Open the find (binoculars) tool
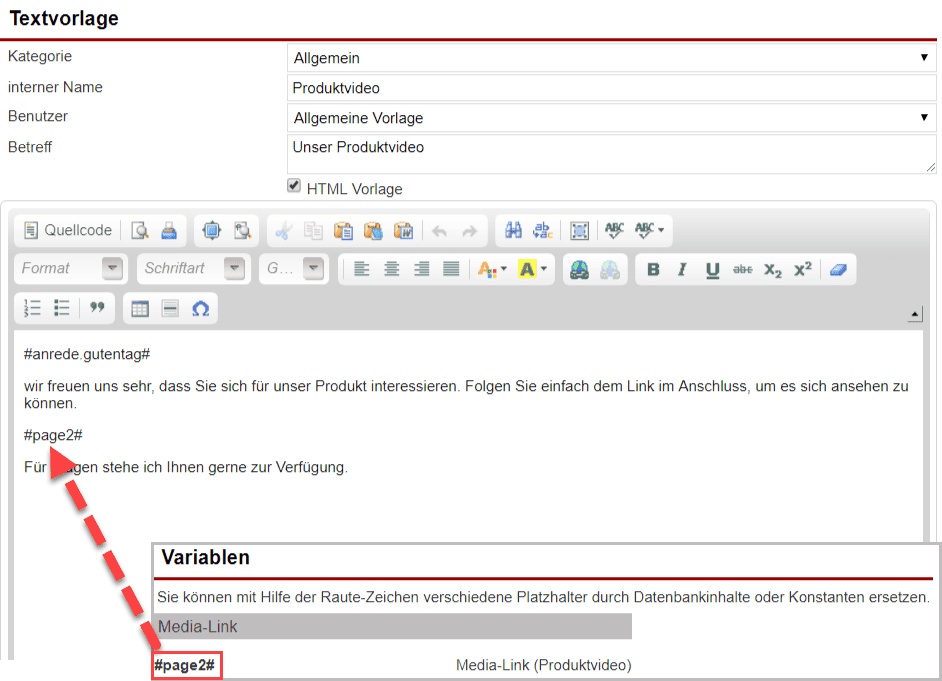 513,230
